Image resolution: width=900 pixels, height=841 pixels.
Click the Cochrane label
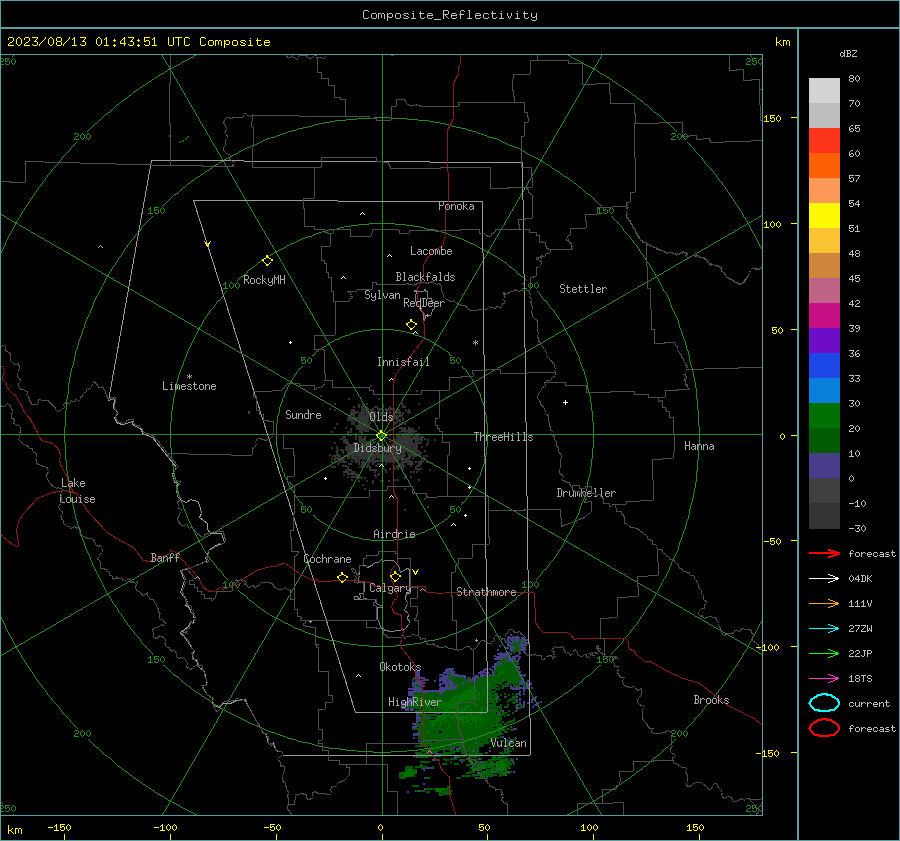[327, 559]
